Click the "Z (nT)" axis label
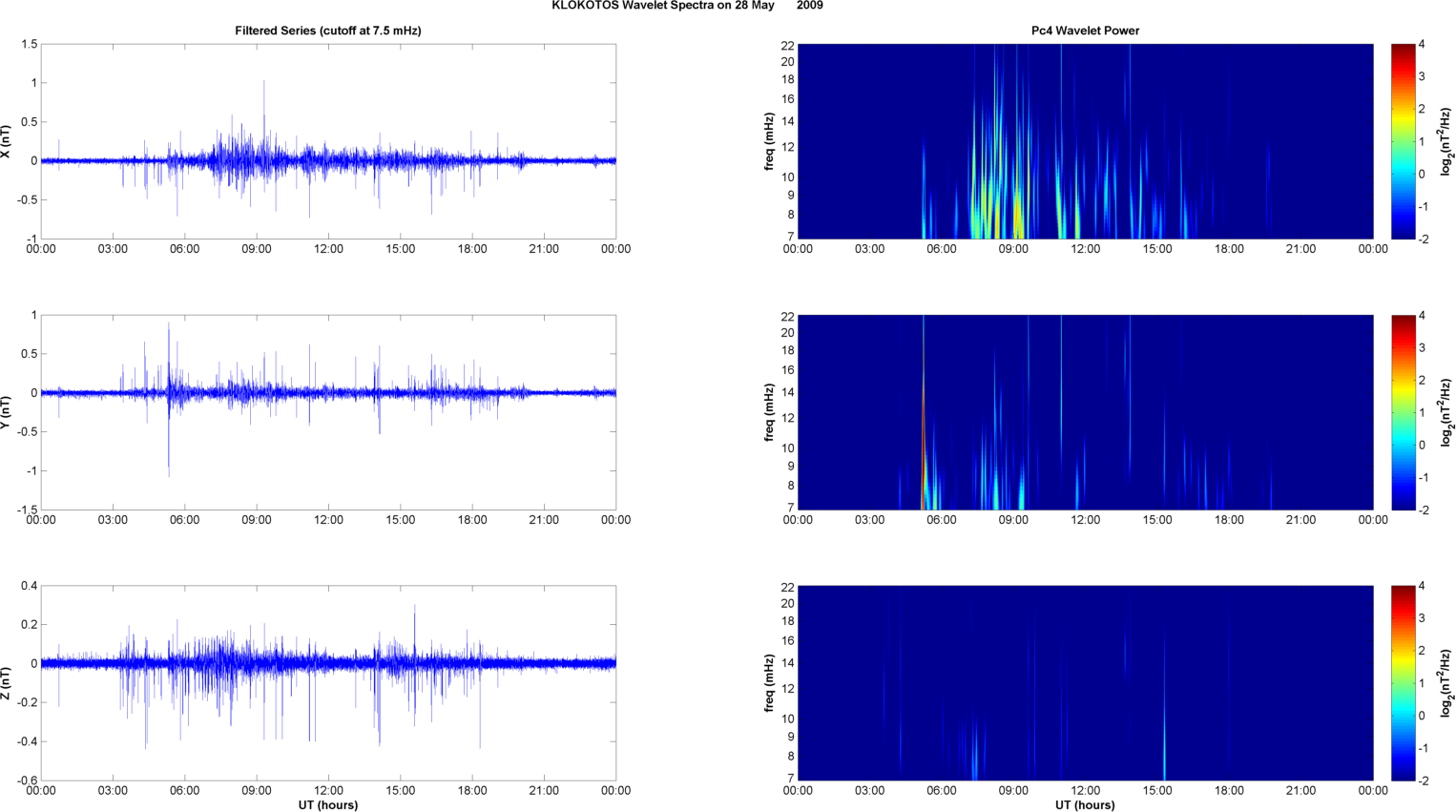Screen dimensions: 1456x812 pos(7,683)
